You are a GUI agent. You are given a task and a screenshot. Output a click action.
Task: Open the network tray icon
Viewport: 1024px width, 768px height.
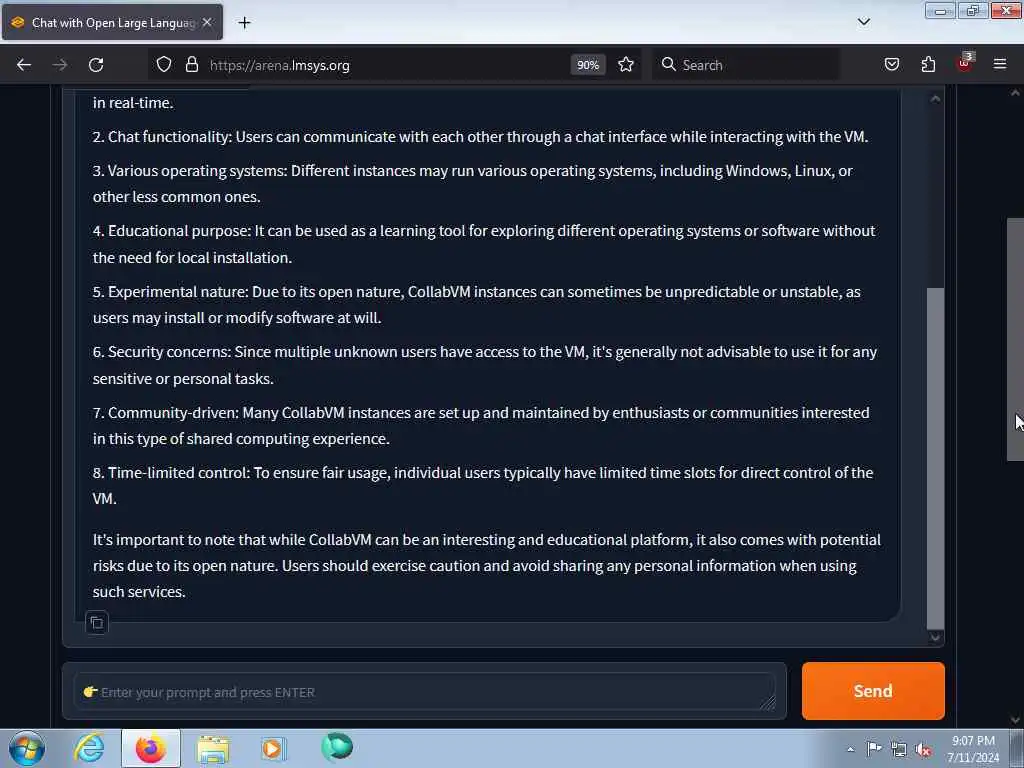pos(899,749)
